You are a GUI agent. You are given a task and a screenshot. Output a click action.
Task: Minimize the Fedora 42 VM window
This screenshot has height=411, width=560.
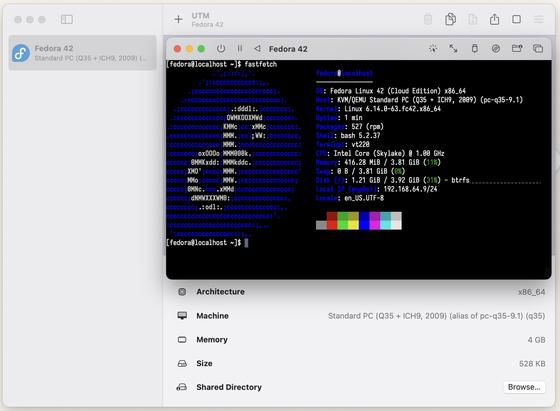pos(189,49)
